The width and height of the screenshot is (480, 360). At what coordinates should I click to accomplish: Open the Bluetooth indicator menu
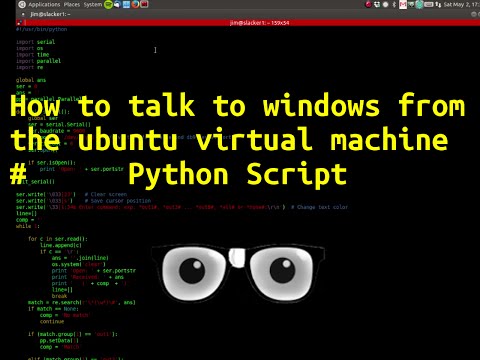[x=394, y=4]
